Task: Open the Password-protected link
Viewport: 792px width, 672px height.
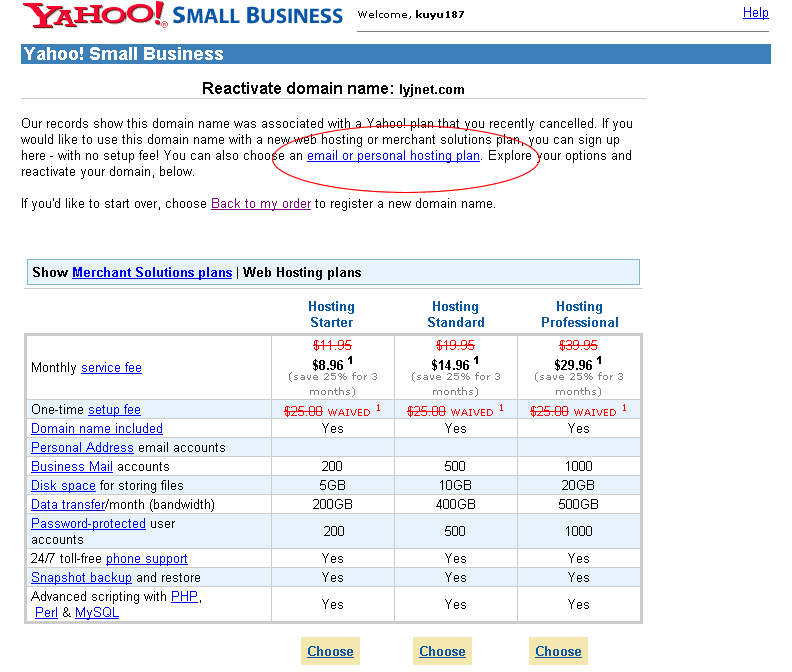Action: point(88,523)
